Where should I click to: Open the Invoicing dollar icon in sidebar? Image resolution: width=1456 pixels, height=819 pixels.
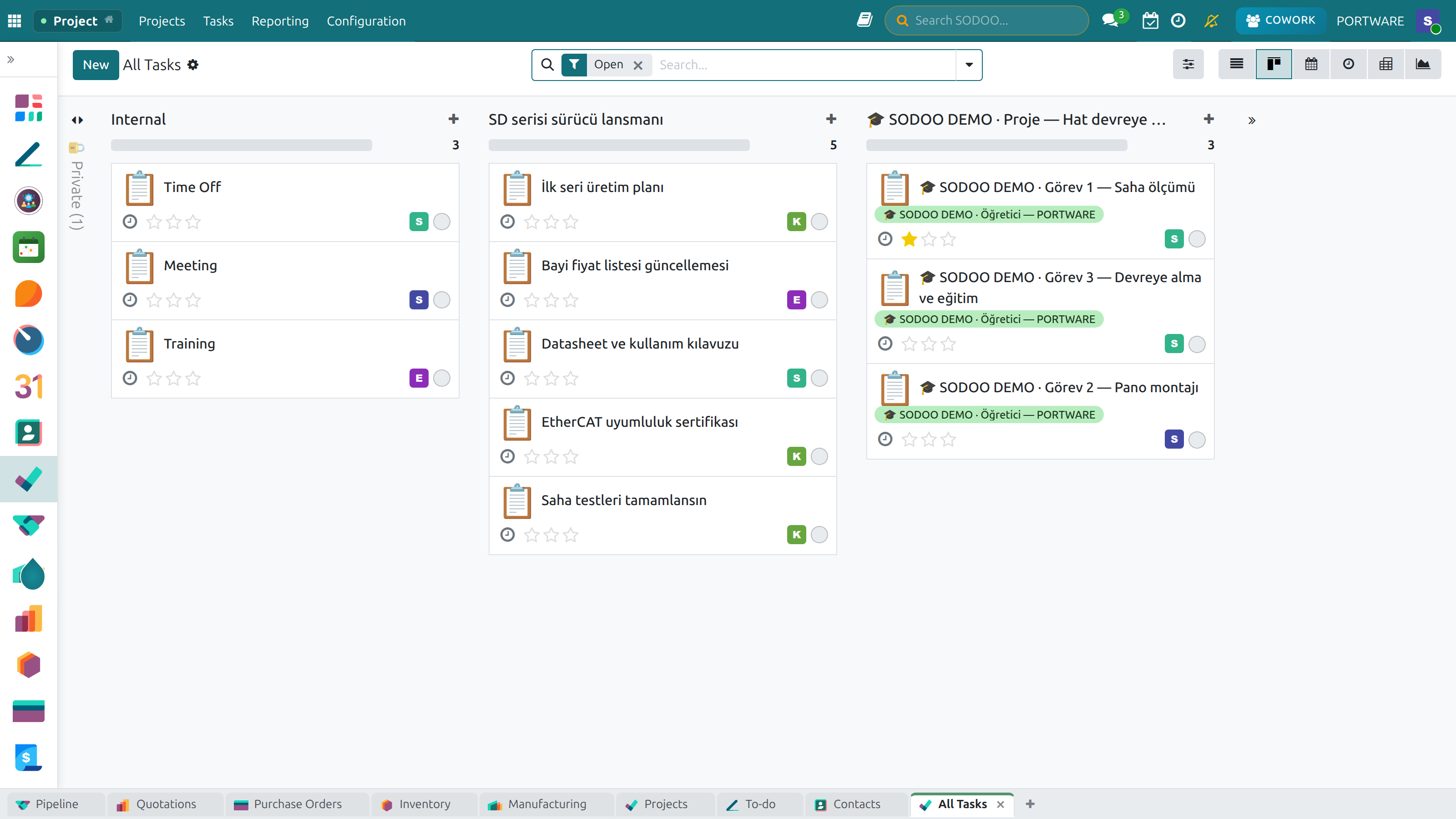click(29, 758)
